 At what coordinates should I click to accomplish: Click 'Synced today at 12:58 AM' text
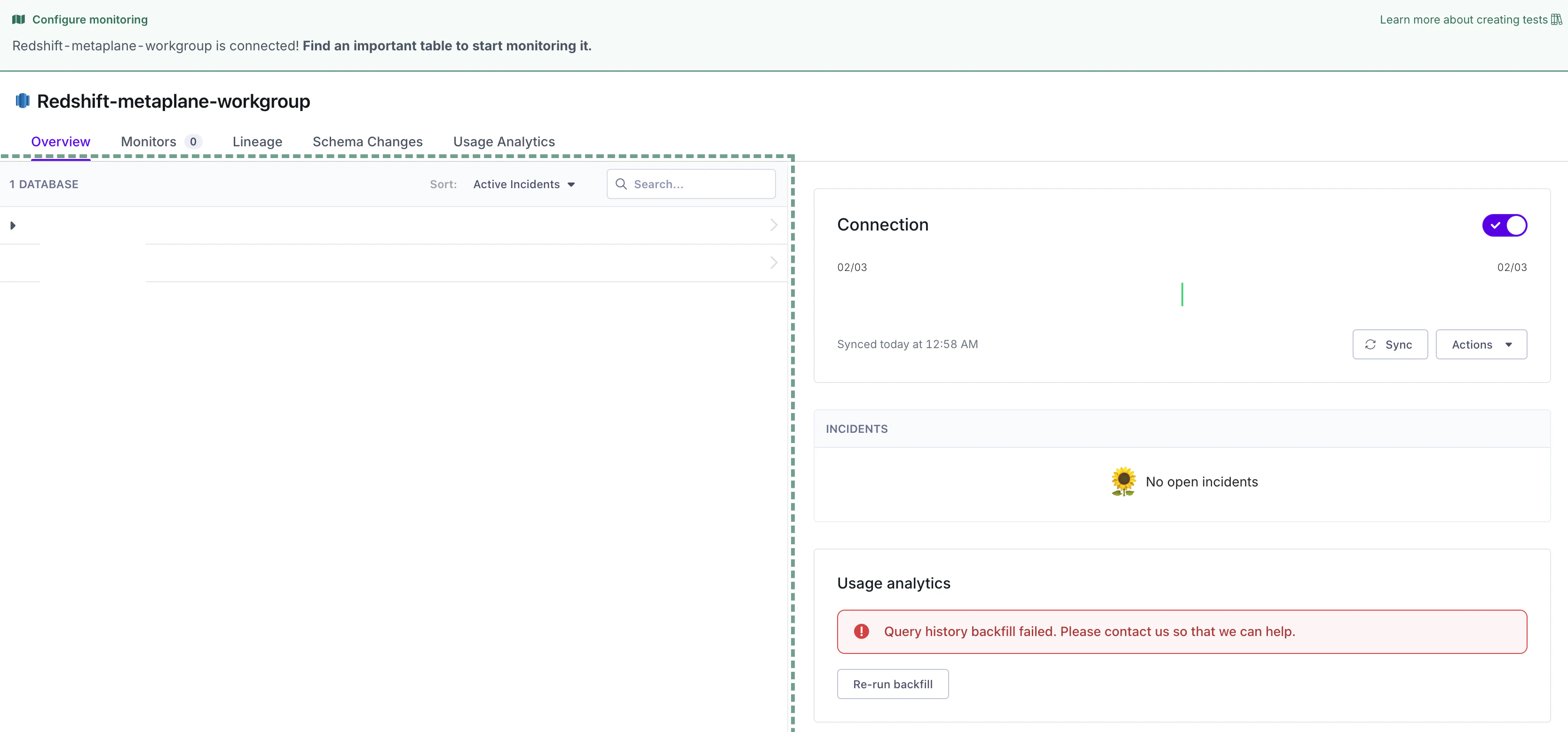click(908, 344)
